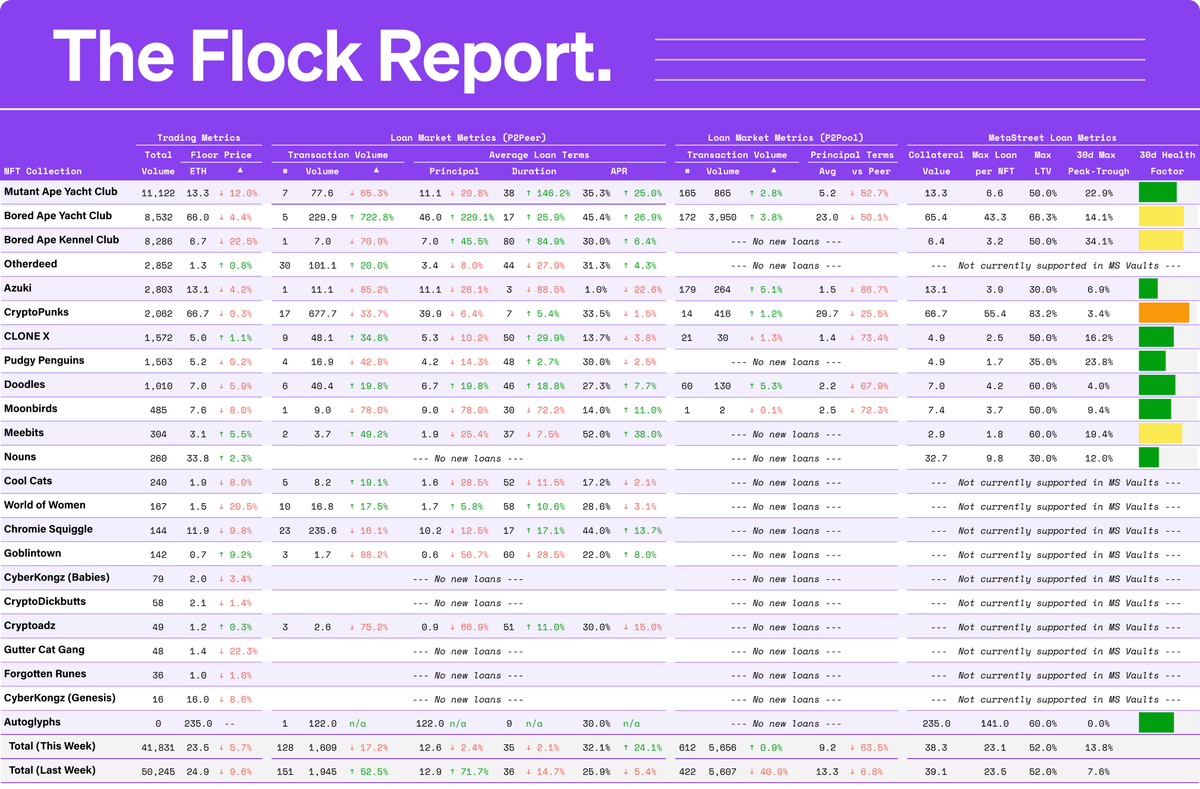Click the "MetaStreet Loan Metrics" header
Image resolution: width=1200 pixels, height=789 pixels.
(x=1052, y=138)
